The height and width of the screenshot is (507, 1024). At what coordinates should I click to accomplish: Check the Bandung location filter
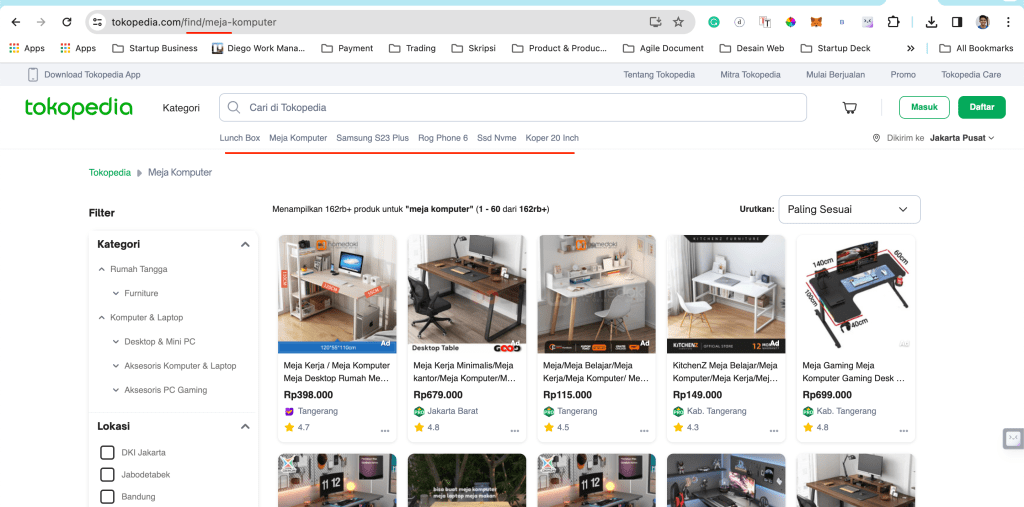[x=107, y=497]
